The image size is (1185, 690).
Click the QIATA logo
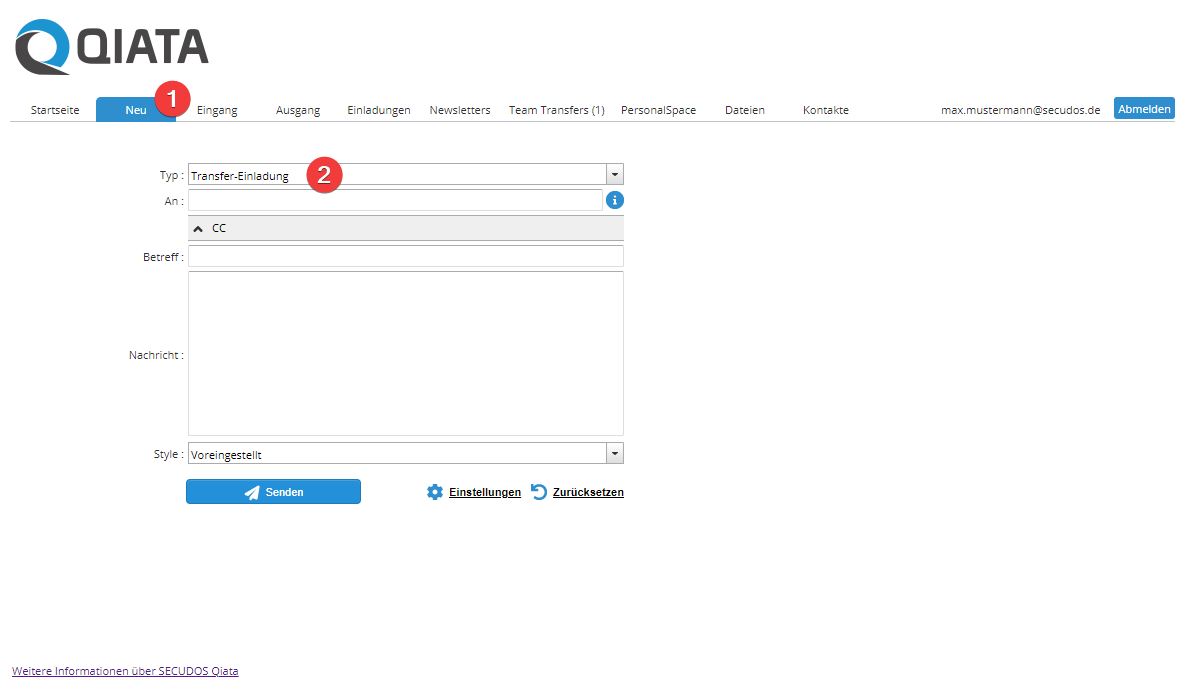[112, 48]
